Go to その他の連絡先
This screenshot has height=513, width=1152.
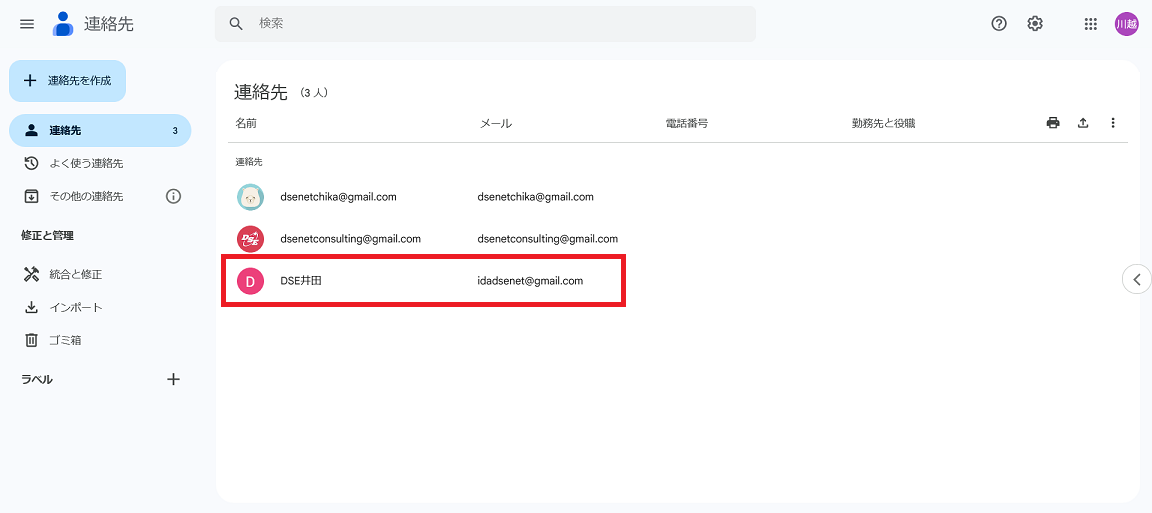pos(85,196)
